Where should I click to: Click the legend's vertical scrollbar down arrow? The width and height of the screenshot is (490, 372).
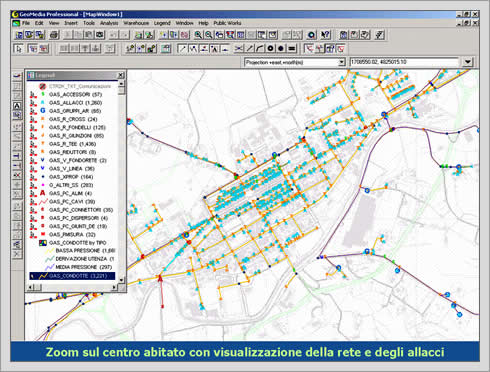(121, 280)
